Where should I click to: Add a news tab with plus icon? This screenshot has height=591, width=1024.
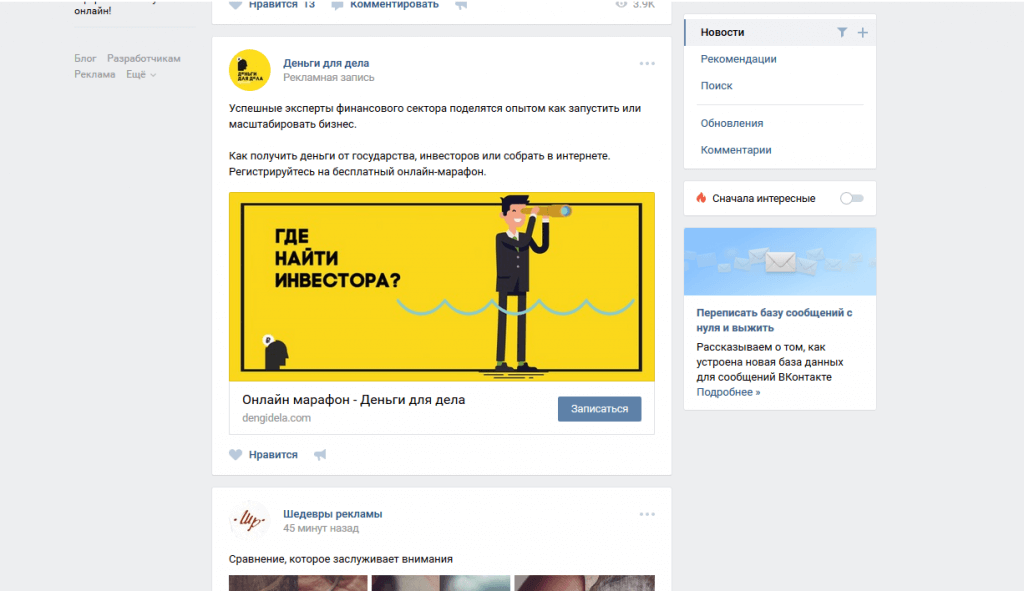coord(863,33)
